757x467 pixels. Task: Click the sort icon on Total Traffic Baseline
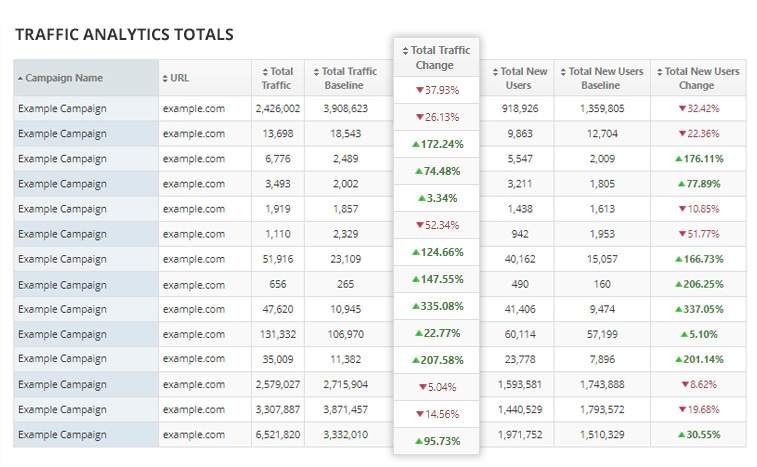[316, 72]
